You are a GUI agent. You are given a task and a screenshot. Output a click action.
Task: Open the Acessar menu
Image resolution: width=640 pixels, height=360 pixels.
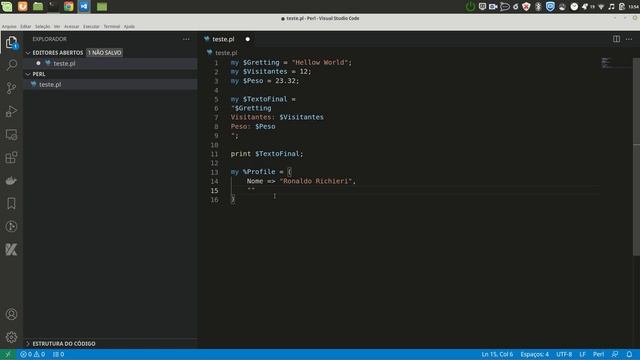[x=71, y=27]
